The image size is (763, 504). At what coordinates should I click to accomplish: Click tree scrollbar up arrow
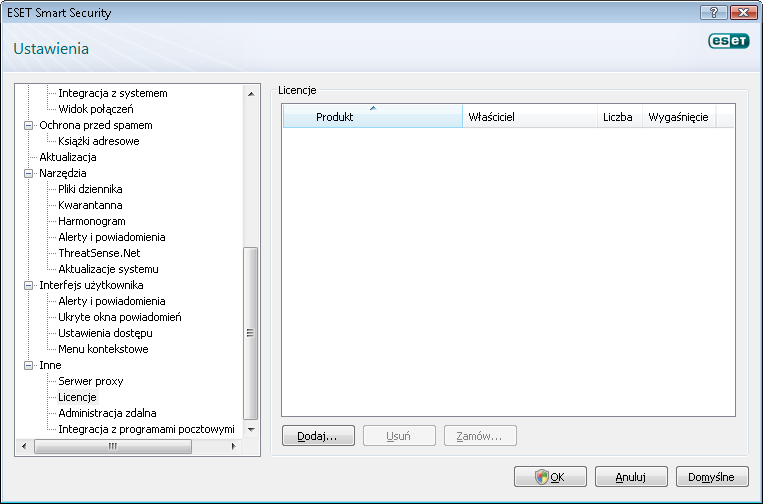[x=251, y=94]
